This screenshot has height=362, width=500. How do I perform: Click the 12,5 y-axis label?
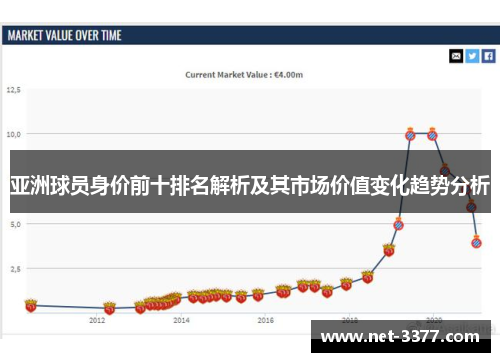tap(14, 90)
